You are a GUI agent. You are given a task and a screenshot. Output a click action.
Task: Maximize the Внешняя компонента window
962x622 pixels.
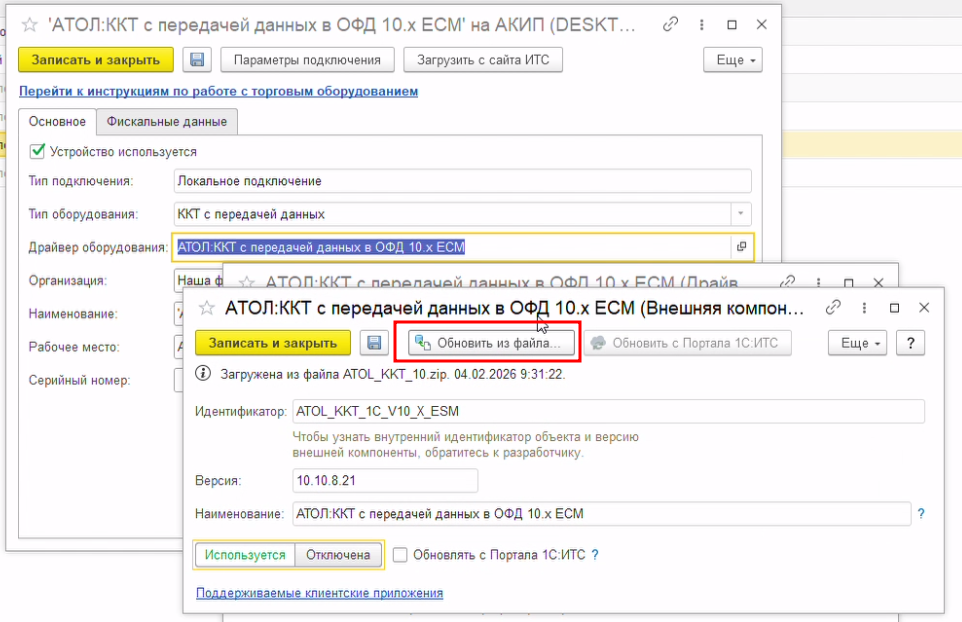[x=895, y=308]
